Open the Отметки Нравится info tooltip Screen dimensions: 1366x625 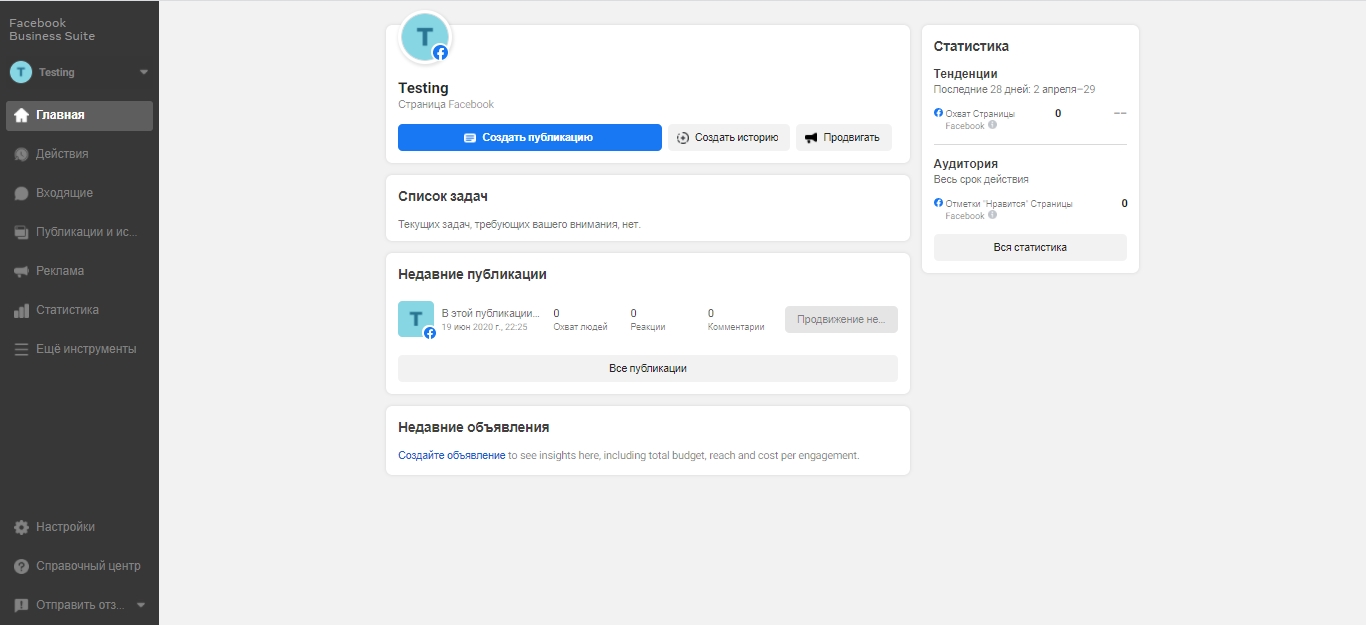pos(991,215)
